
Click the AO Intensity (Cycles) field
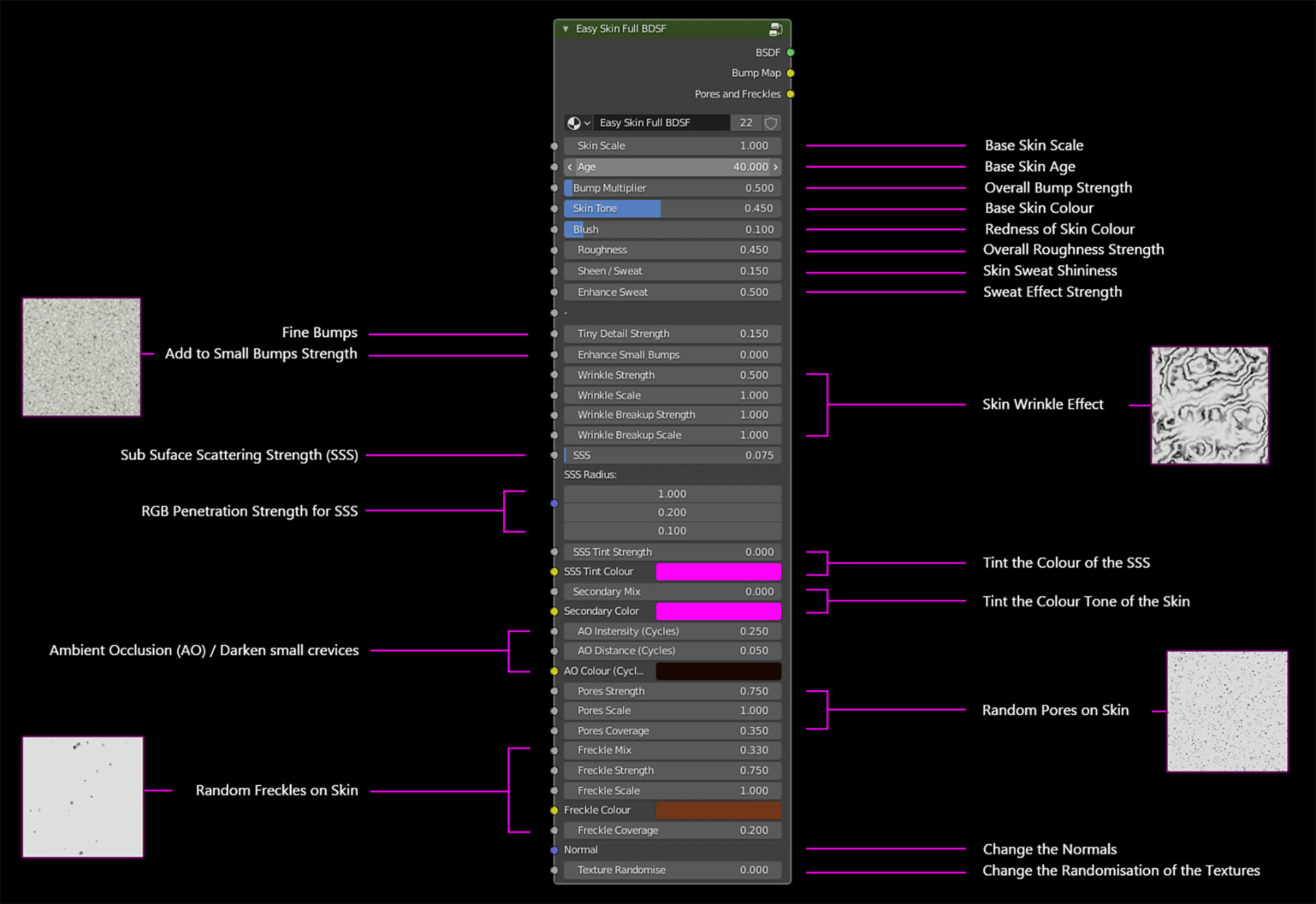(672, 631)
